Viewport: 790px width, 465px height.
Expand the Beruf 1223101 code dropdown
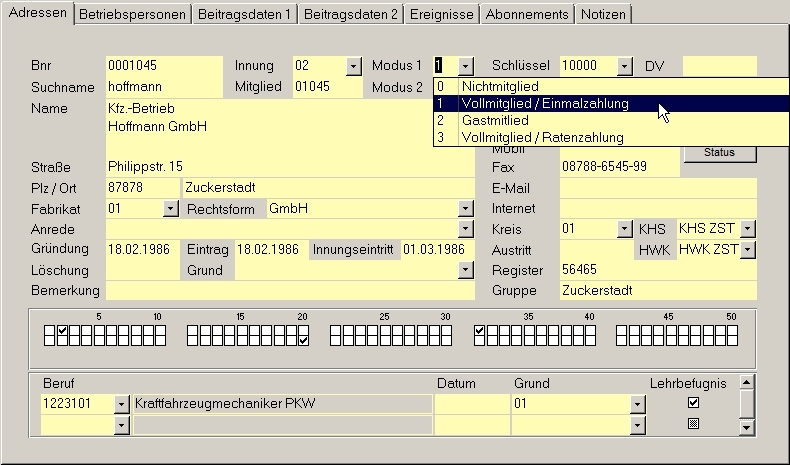[x=122, y=403]
